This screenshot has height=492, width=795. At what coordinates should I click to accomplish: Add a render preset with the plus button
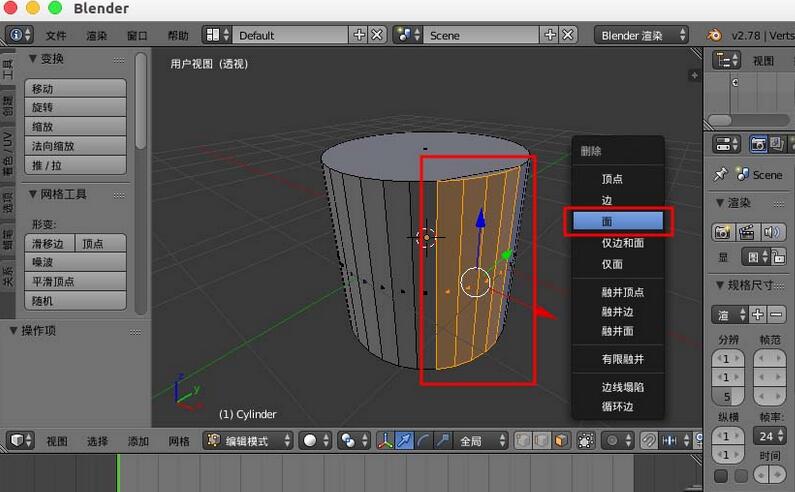coord(757,314)
